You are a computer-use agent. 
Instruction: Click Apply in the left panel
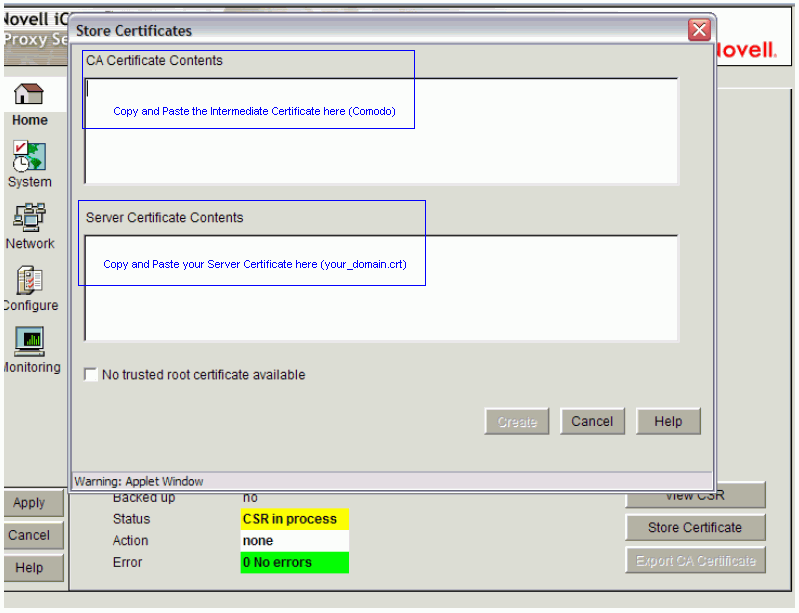(x=29, y=503)
